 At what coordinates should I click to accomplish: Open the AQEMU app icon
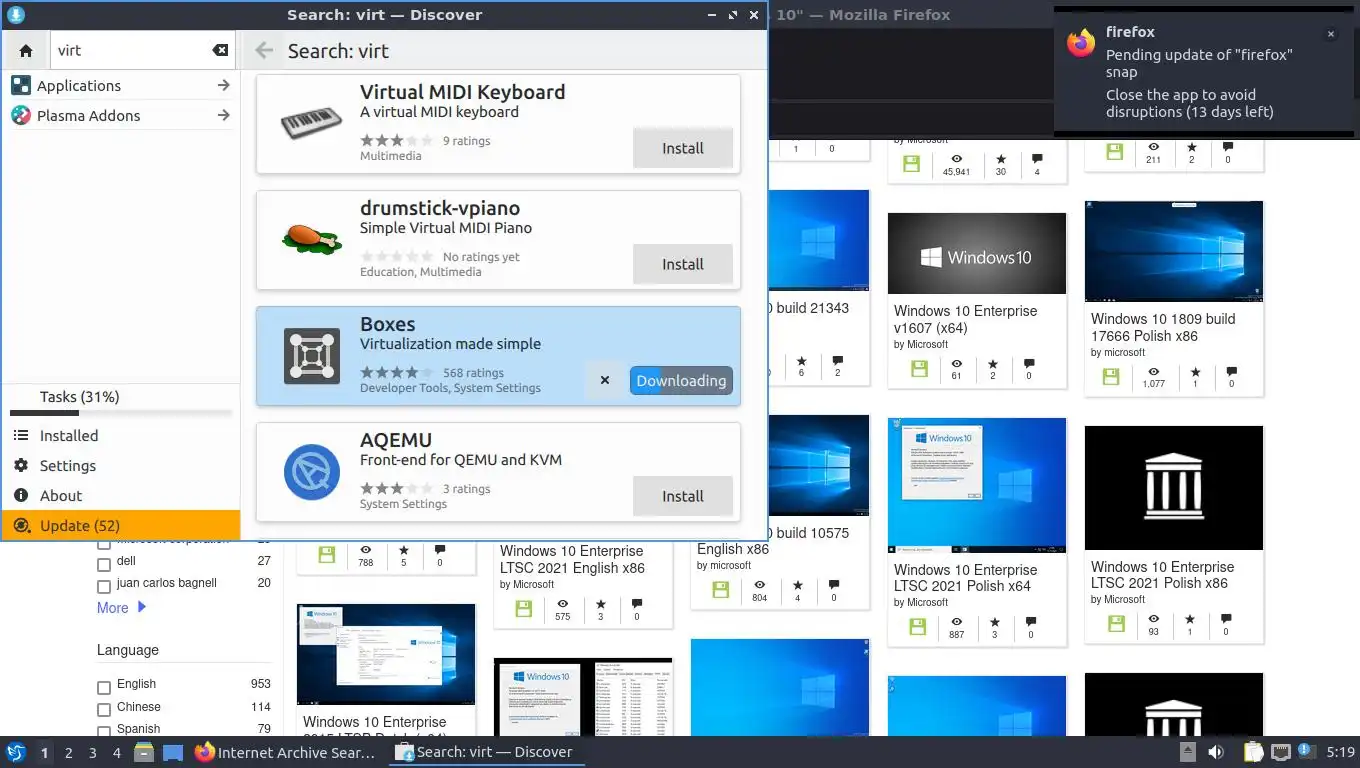313,472
